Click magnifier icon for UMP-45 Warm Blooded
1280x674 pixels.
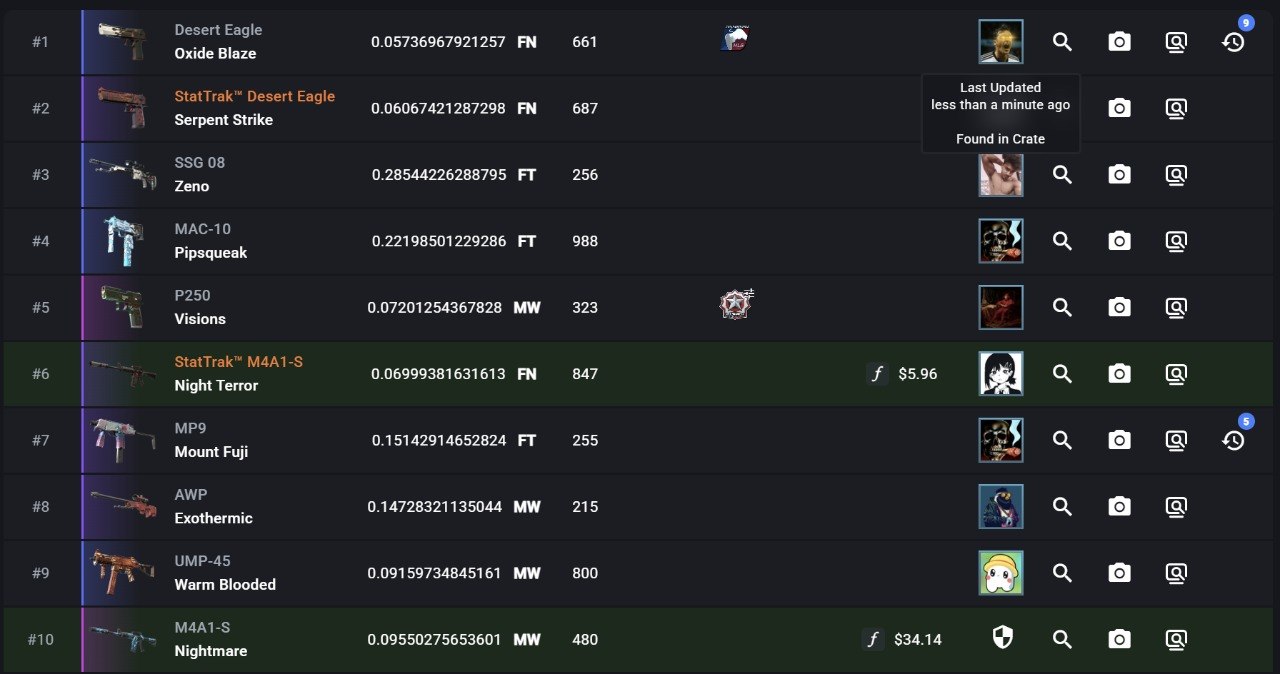pyautogui.click(x=1062, y=573)
